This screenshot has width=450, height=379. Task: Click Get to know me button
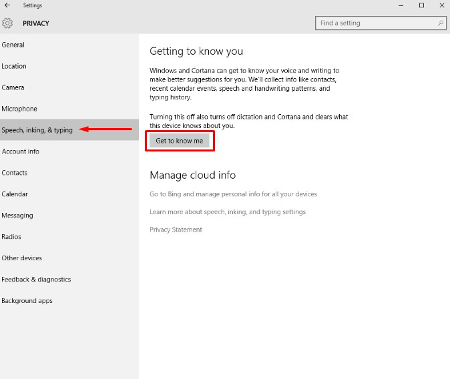(x=179, y=141)
